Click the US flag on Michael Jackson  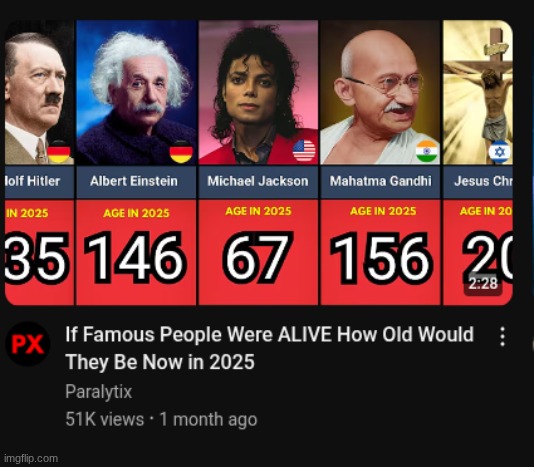304,151
